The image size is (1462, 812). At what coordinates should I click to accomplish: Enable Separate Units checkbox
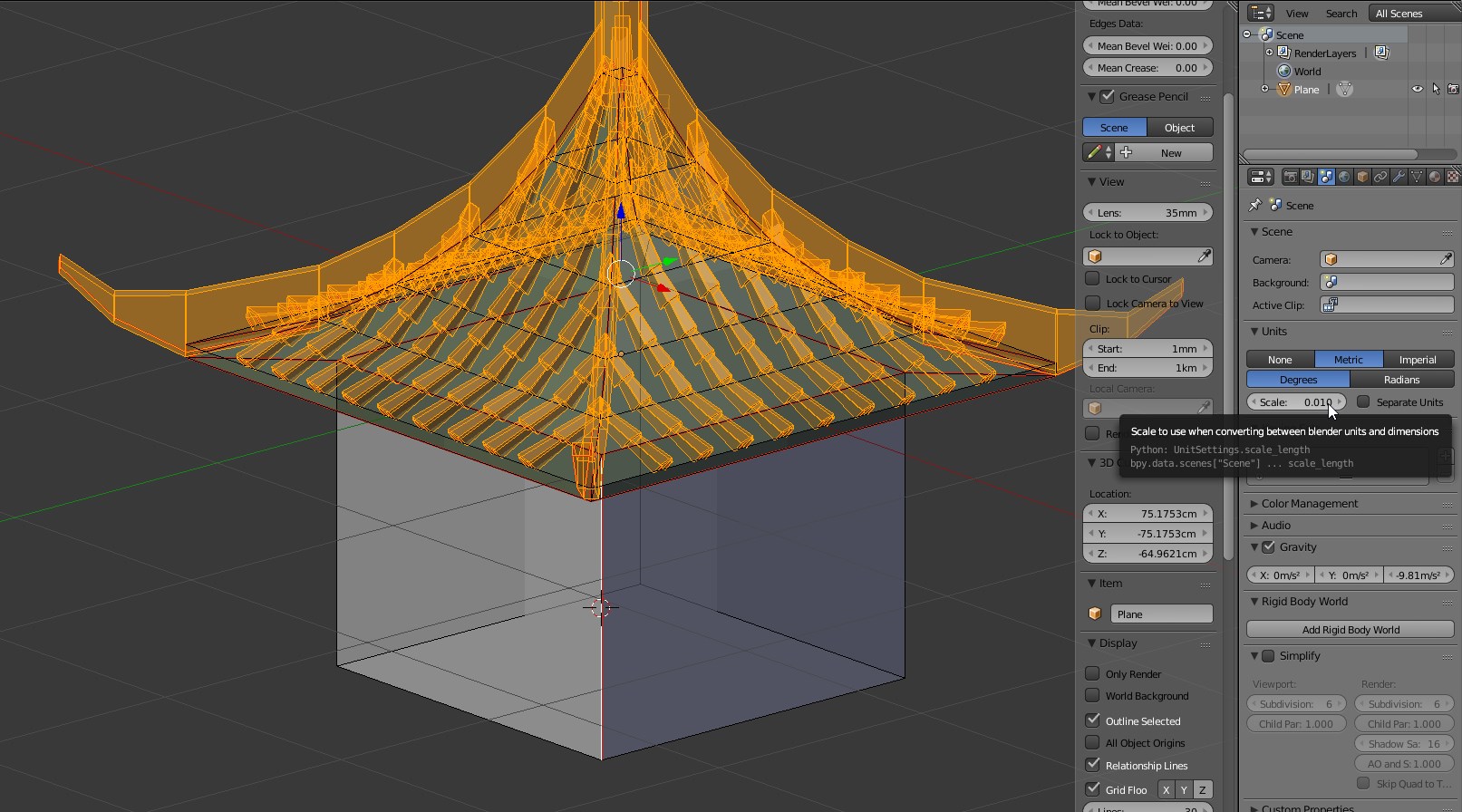(x=1363, y=401)
